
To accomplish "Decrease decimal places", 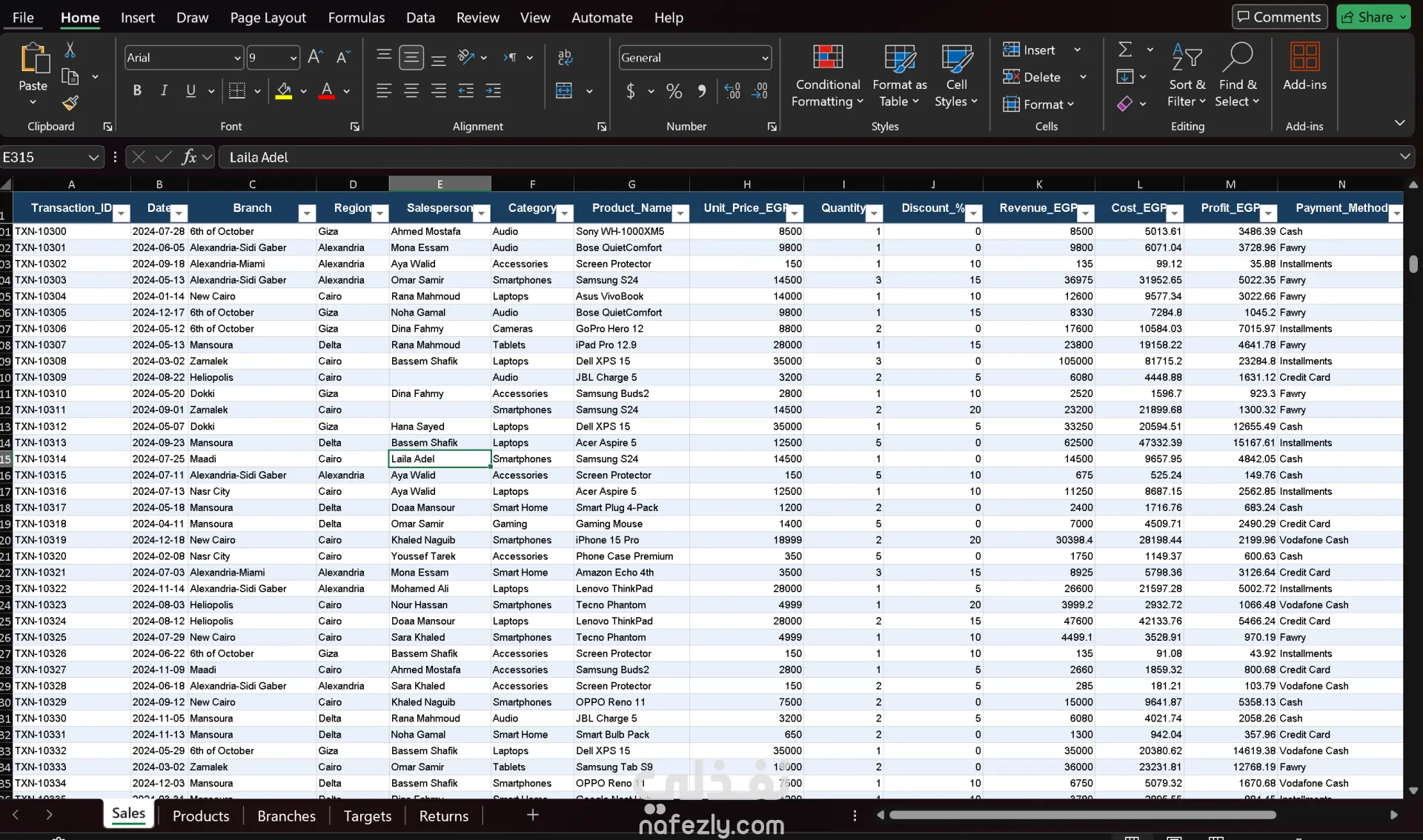I will pyautogui.click(x=760, y=90).
